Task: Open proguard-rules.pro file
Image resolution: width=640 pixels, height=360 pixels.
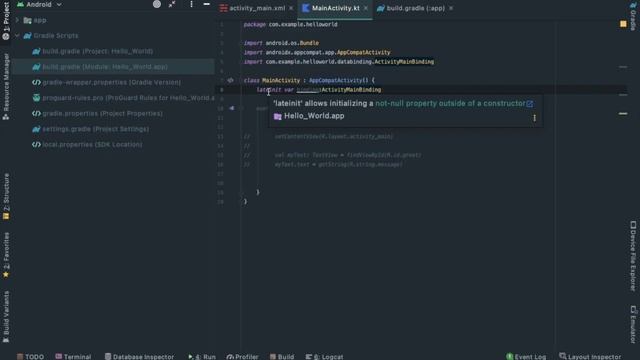Action: pos(128,98)
